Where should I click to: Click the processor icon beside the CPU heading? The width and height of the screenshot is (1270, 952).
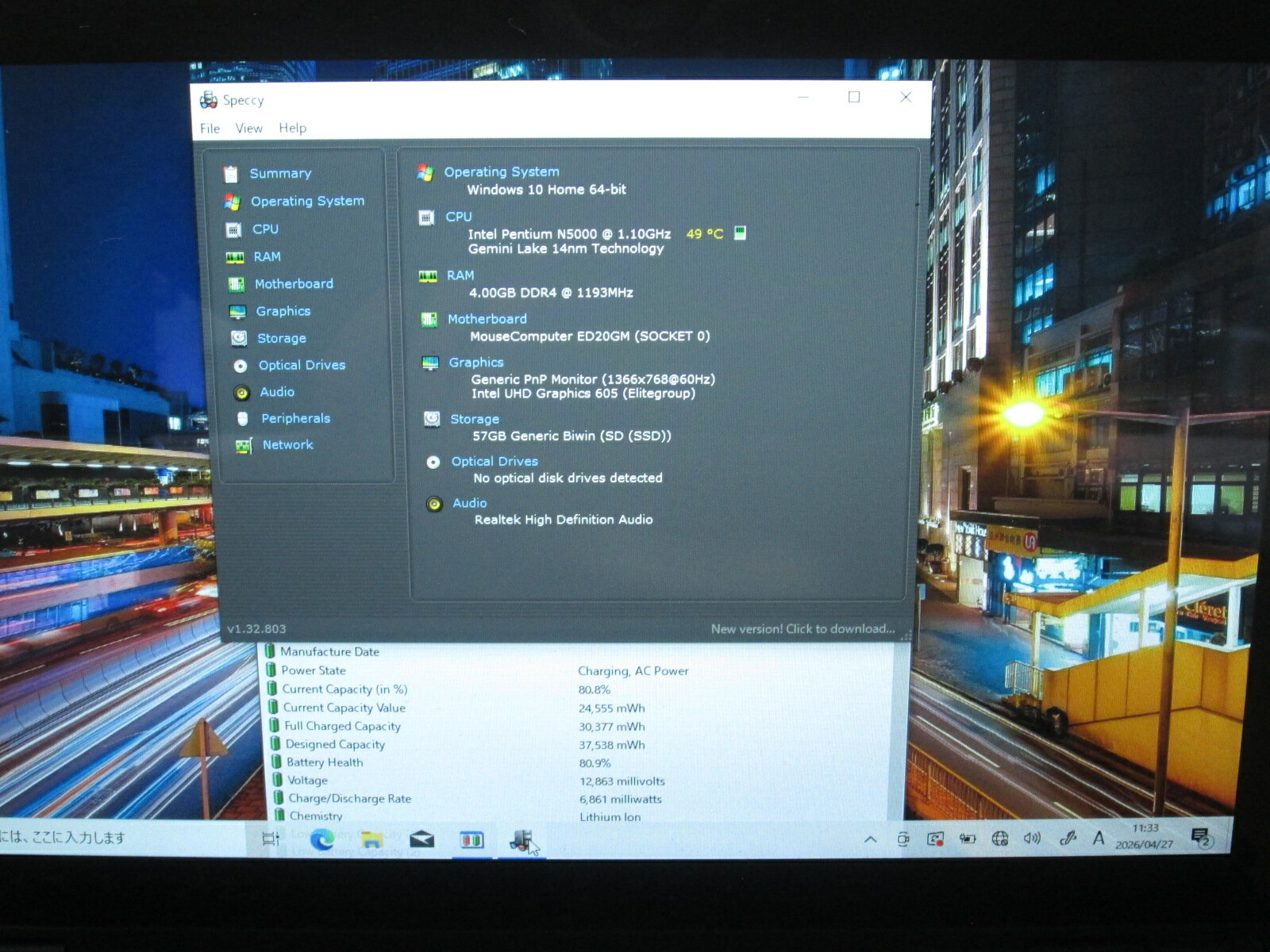click(x=426, y=217)
